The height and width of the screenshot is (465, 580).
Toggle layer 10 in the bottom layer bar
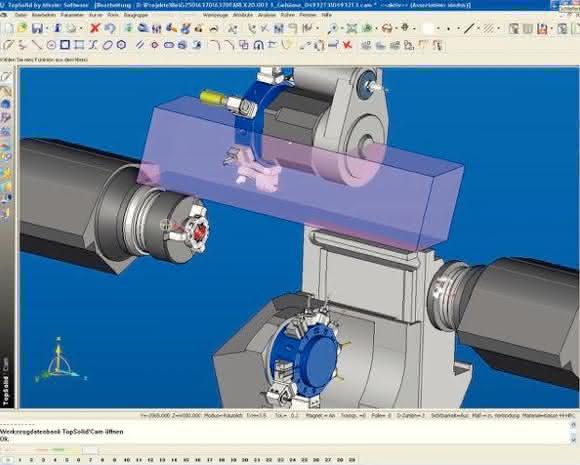[127, 460]
